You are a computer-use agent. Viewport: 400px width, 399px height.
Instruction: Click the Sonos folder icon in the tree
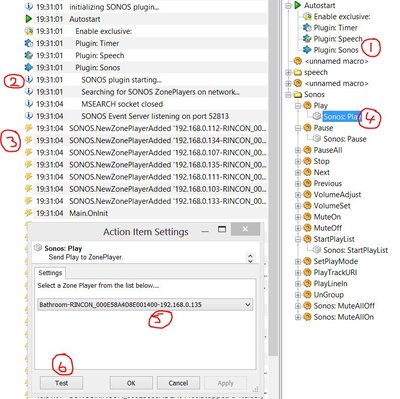pos(298,95)
